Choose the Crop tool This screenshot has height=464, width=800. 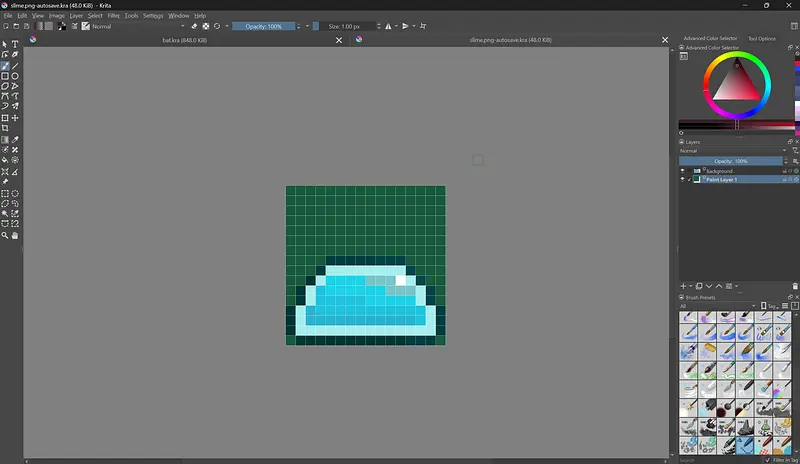(x=5, y=128)
